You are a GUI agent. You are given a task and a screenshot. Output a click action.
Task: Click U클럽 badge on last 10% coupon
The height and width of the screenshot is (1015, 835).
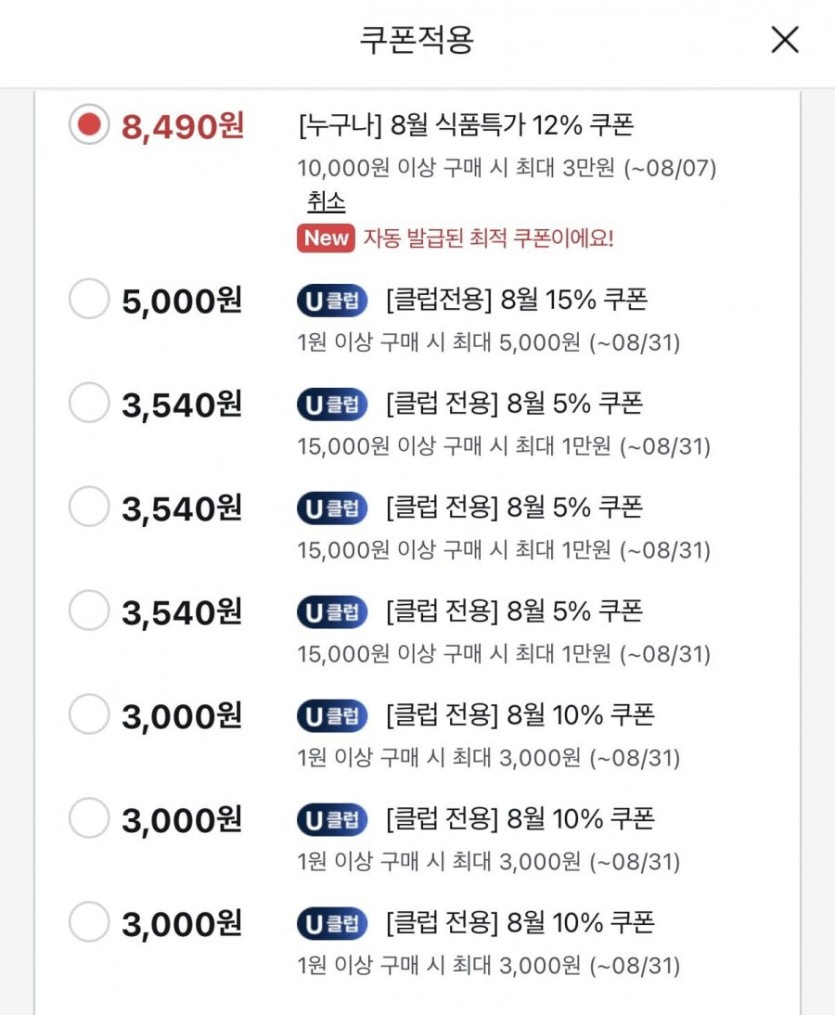click(x=332, y=922)
